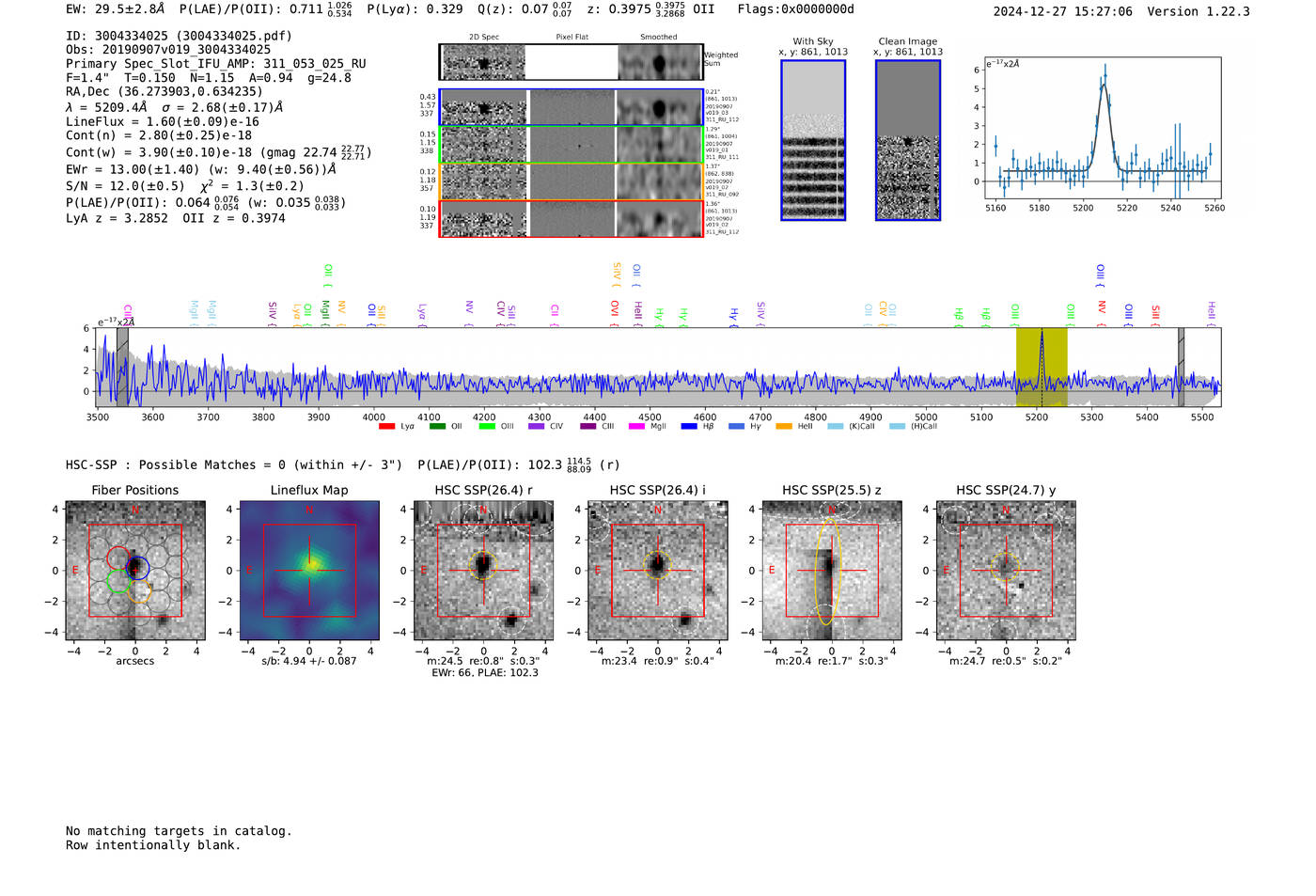Select the green-bordered 2D spectrum row
This screenshot has height=896, width=1316.
point(572,145)
